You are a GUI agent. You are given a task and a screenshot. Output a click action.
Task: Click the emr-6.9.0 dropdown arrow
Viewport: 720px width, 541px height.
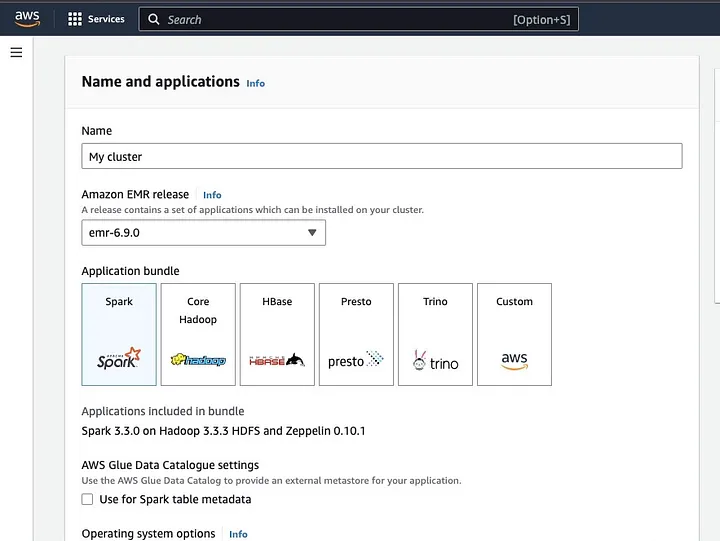[312, 233]
